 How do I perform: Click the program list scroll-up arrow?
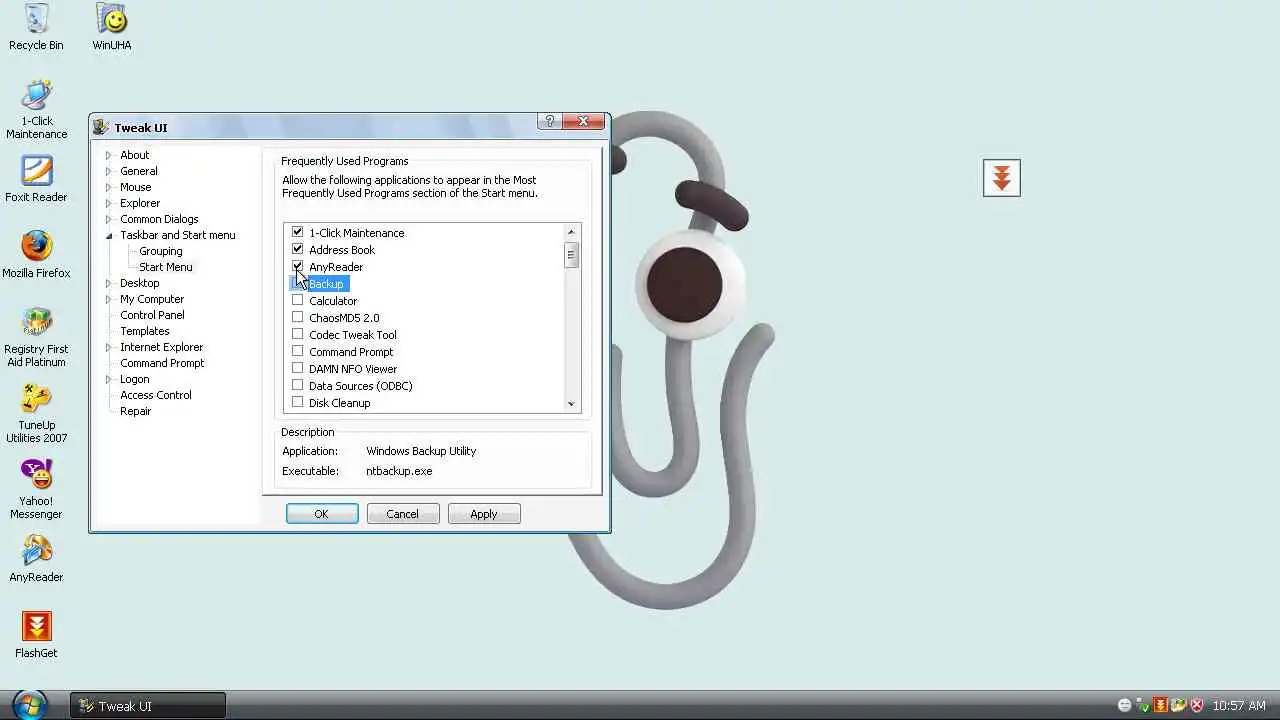pos(571,232)
